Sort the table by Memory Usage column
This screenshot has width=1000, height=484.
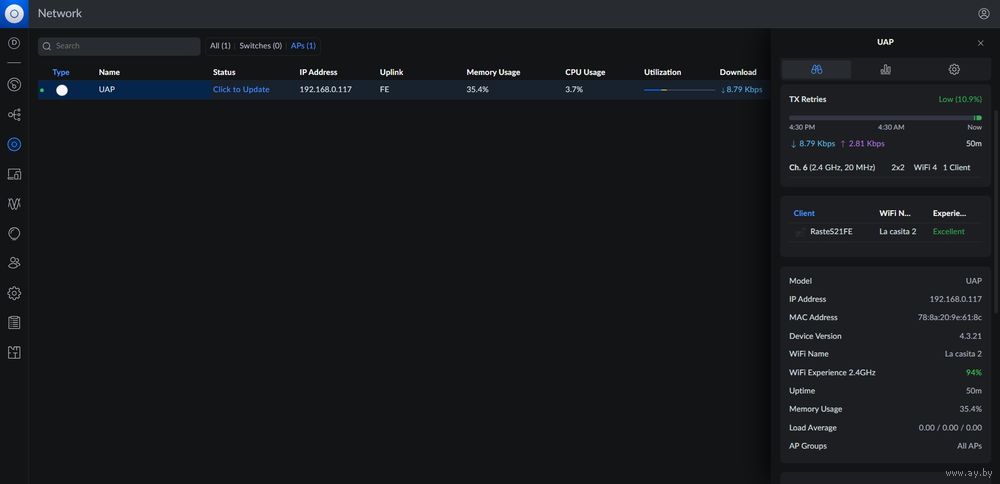click(x=493, y=72)
